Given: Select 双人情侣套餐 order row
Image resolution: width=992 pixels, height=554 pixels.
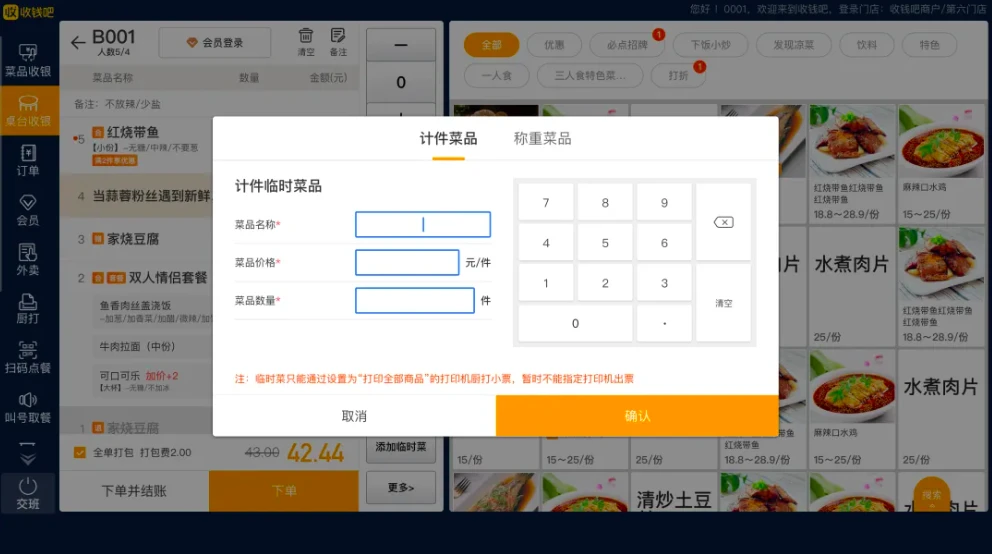Looking at the screenshot, I should pos(136,278).
